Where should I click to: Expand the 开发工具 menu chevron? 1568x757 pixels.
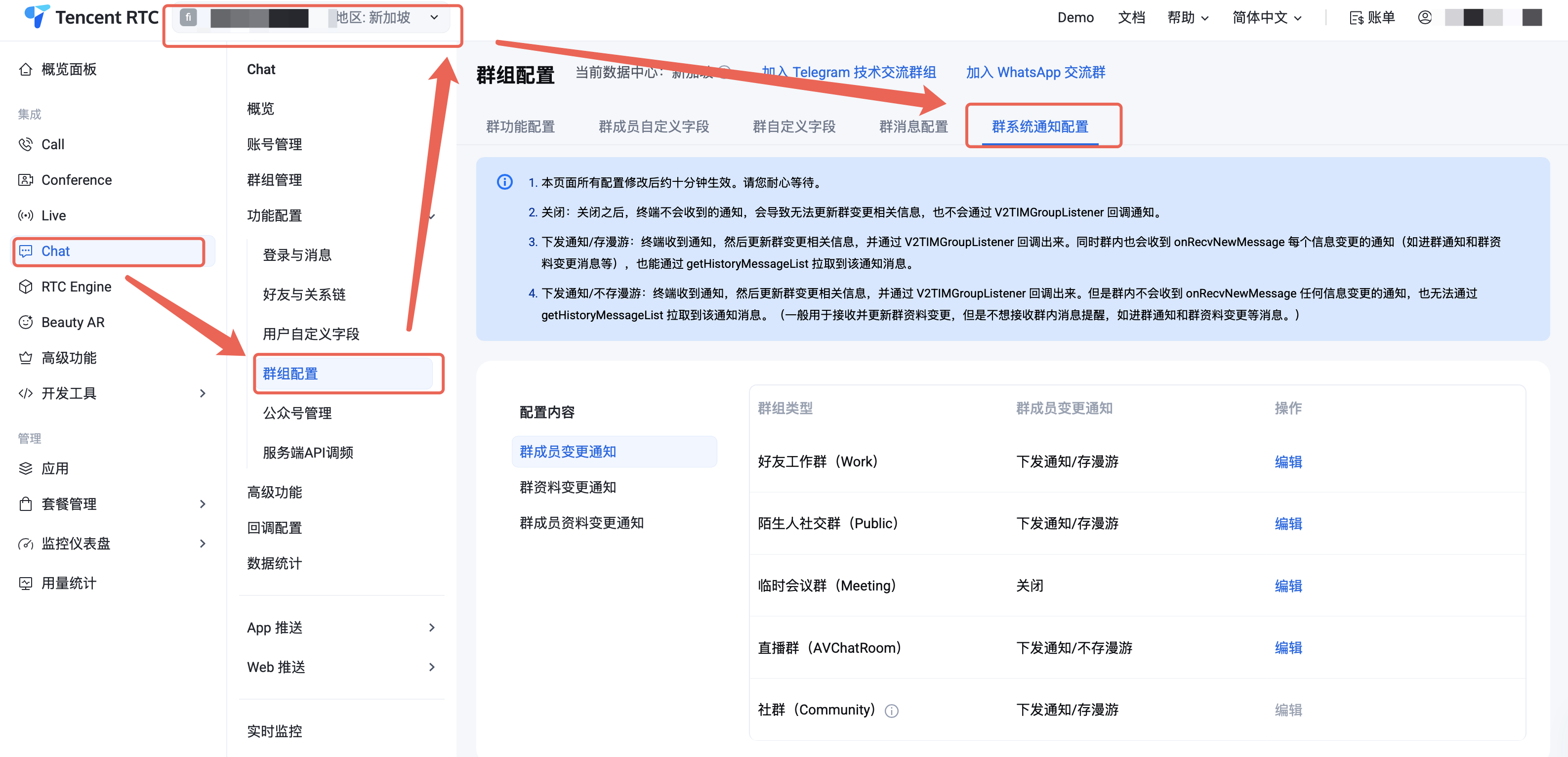point(203,393)
